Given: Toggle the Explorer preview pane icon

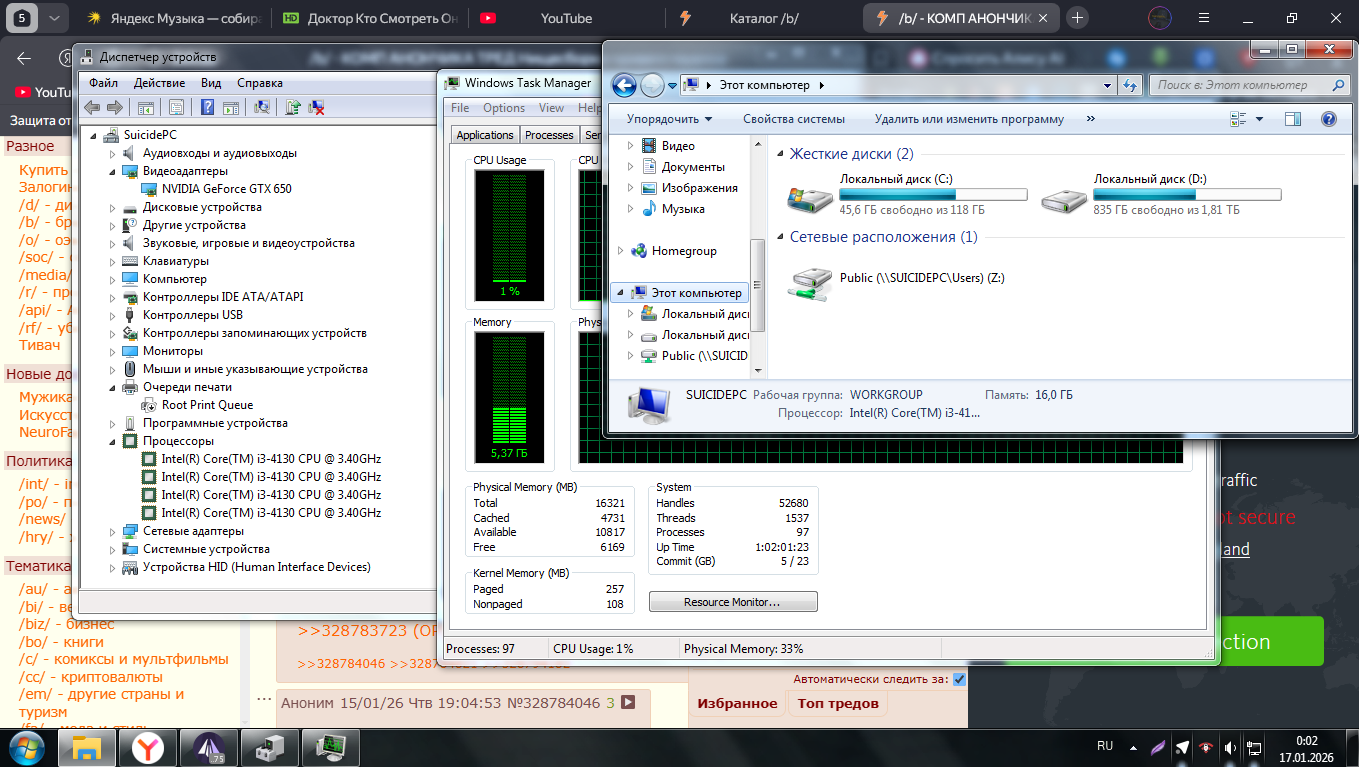Looking at the screenshot, I should click(x=1293, y=119).
